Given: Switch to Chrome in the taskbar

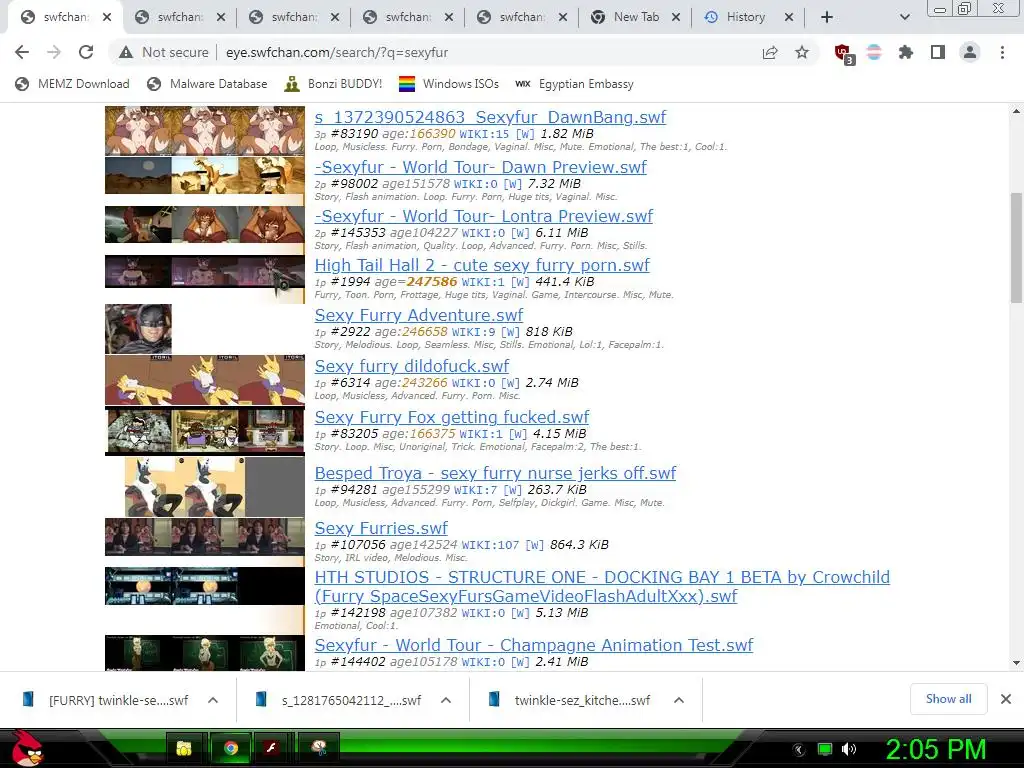Looking at the screenshot, I should click(x=230, y=748).
